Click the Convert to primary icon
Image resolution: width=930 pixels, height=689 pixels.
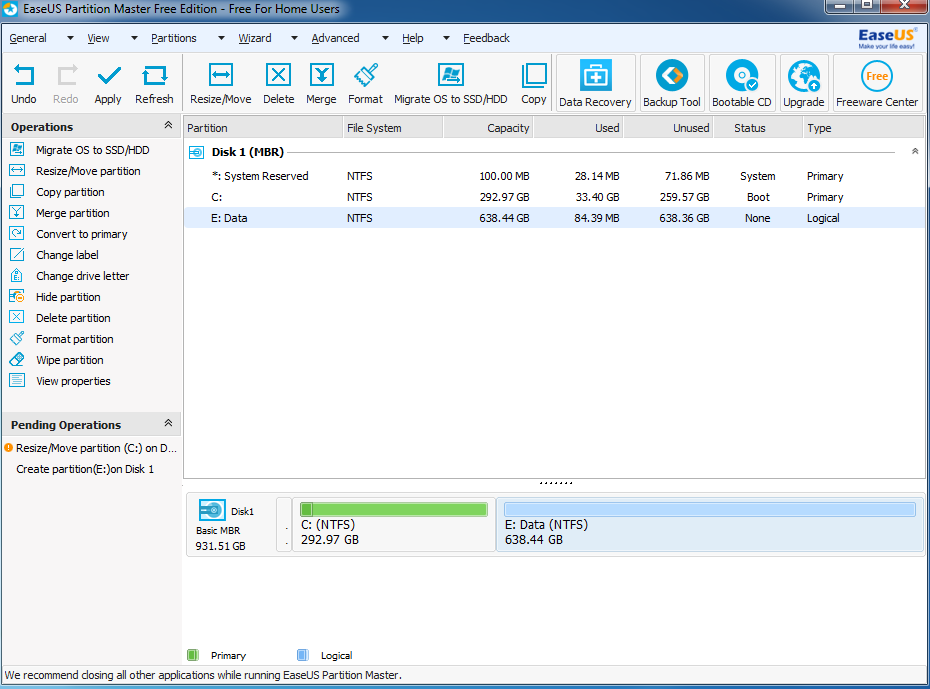(17, 234)
